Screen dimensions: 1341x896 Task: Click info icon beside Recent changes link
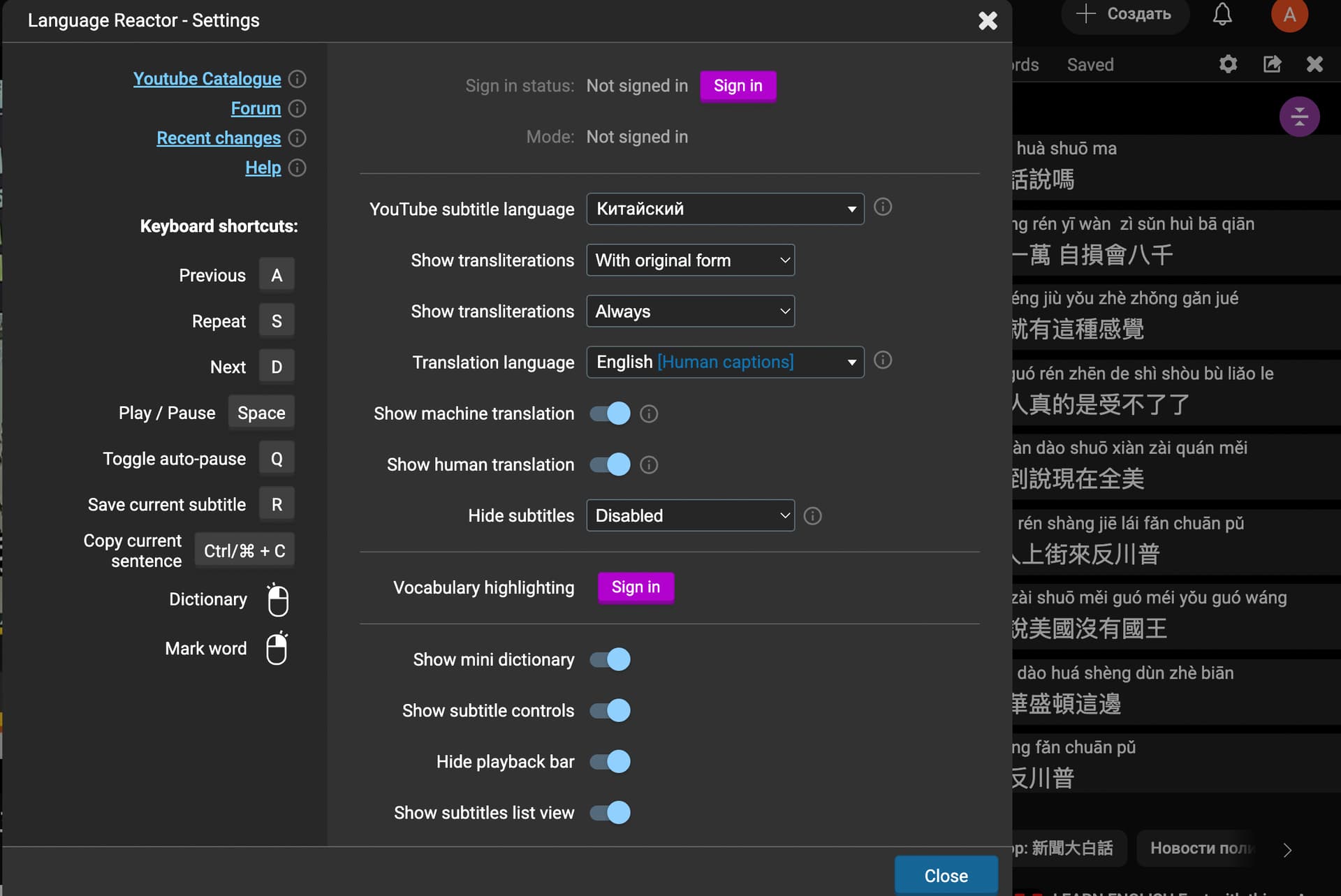click(x=297, y=138)
